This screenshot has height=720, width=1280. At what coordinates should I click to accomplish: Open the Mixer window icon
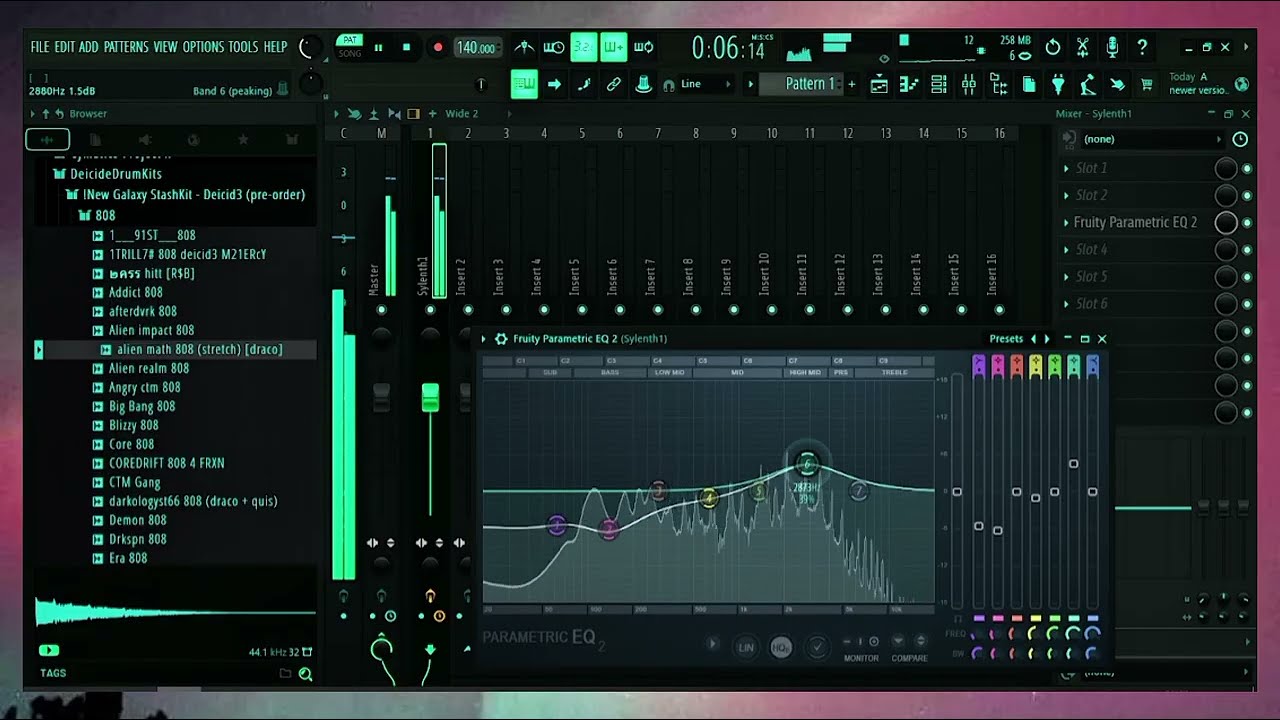click(x=968, y=84)
